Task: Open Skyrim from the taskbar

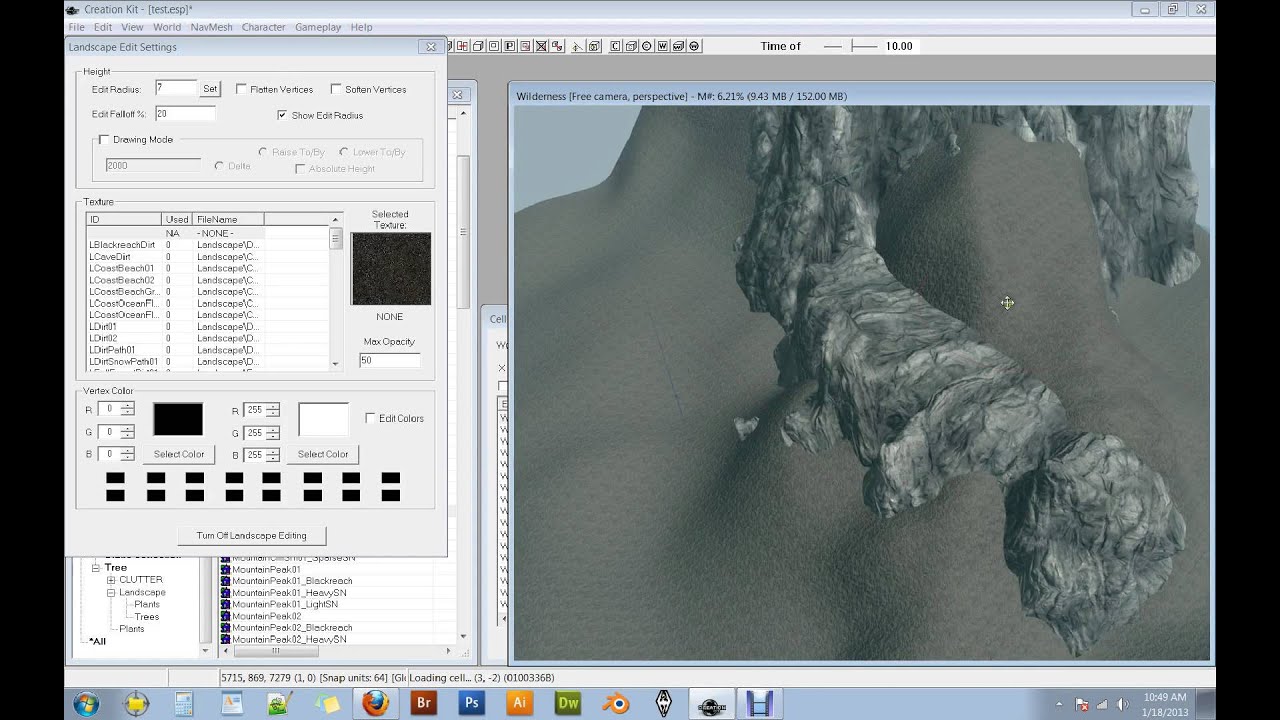Action: [x=664, y=703]
